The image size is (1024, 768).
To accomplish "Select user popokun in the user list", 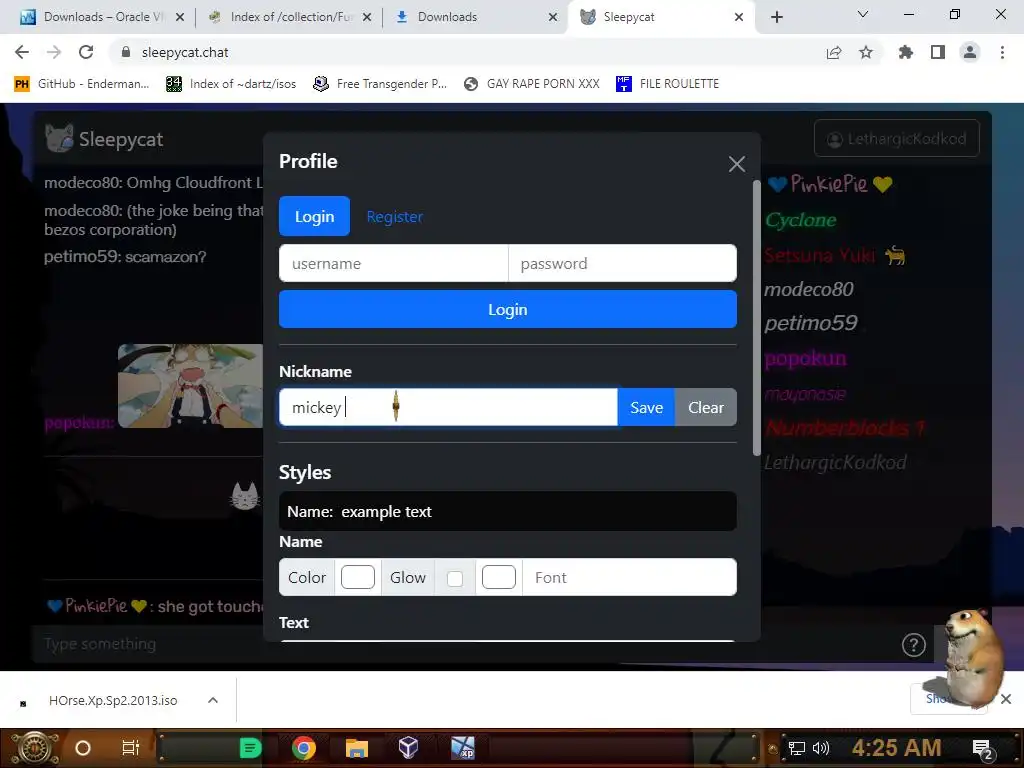I will [805, 358].
